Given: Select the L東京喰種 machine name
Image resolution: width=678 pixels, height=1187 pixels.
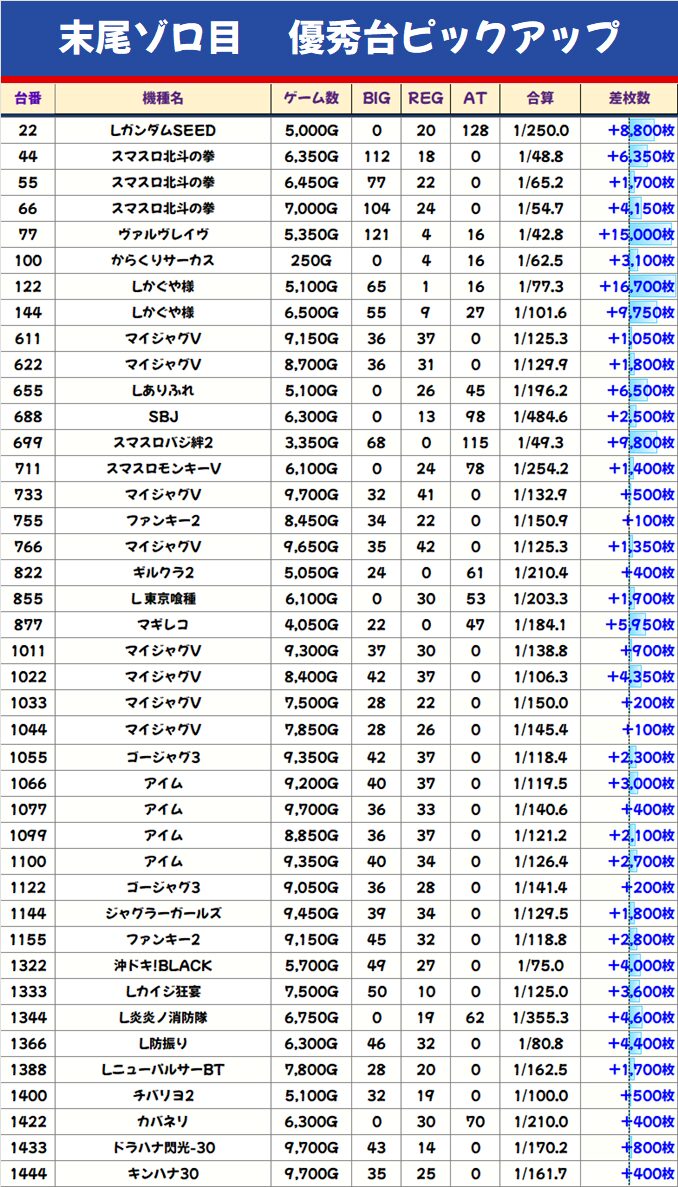Looking at the screenshot, I should point(163,599).
